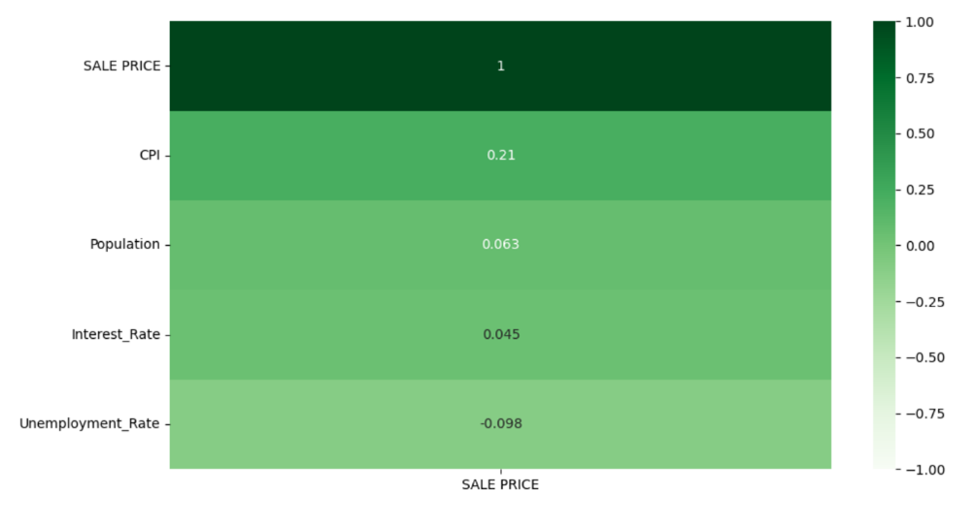
Task: Click the Unemployment_Rate row label
Action: [x=89, y=423]
